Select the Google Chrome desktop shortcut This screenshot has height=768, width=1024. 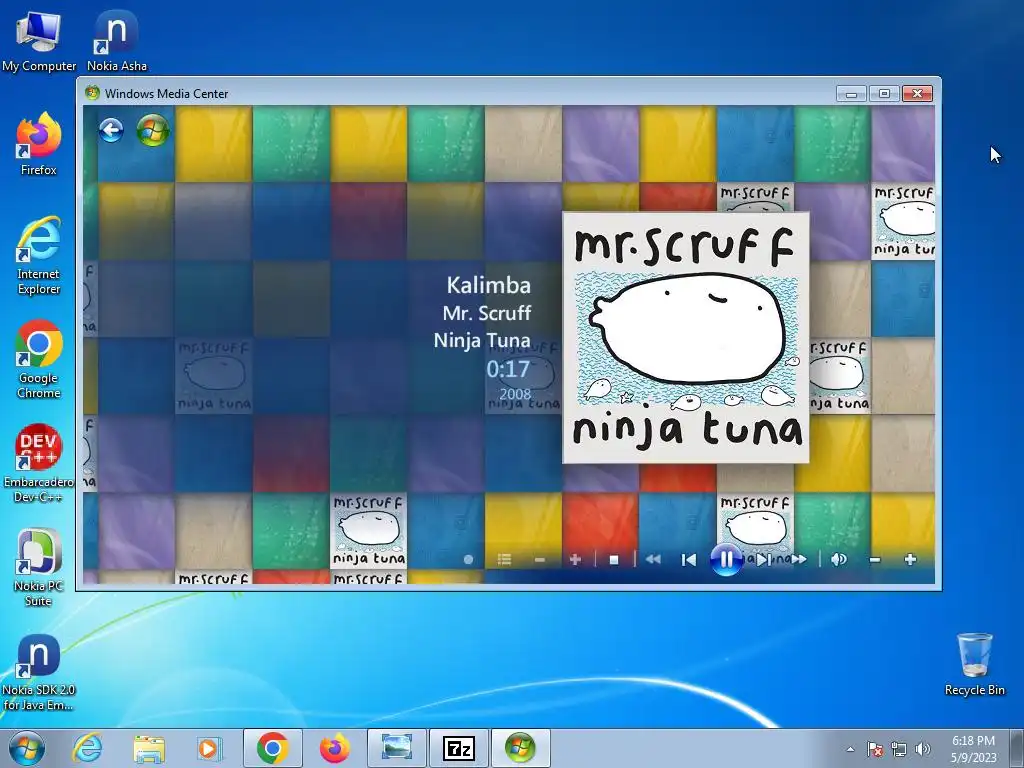pyautogui.click(x=39, y=359)
